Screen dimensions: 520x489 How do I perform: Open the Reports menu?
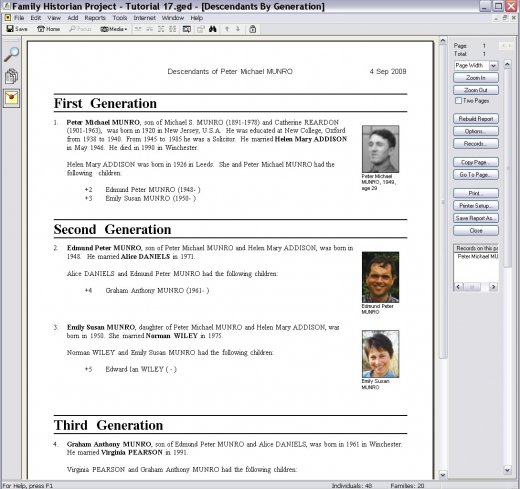coord(95,18)
